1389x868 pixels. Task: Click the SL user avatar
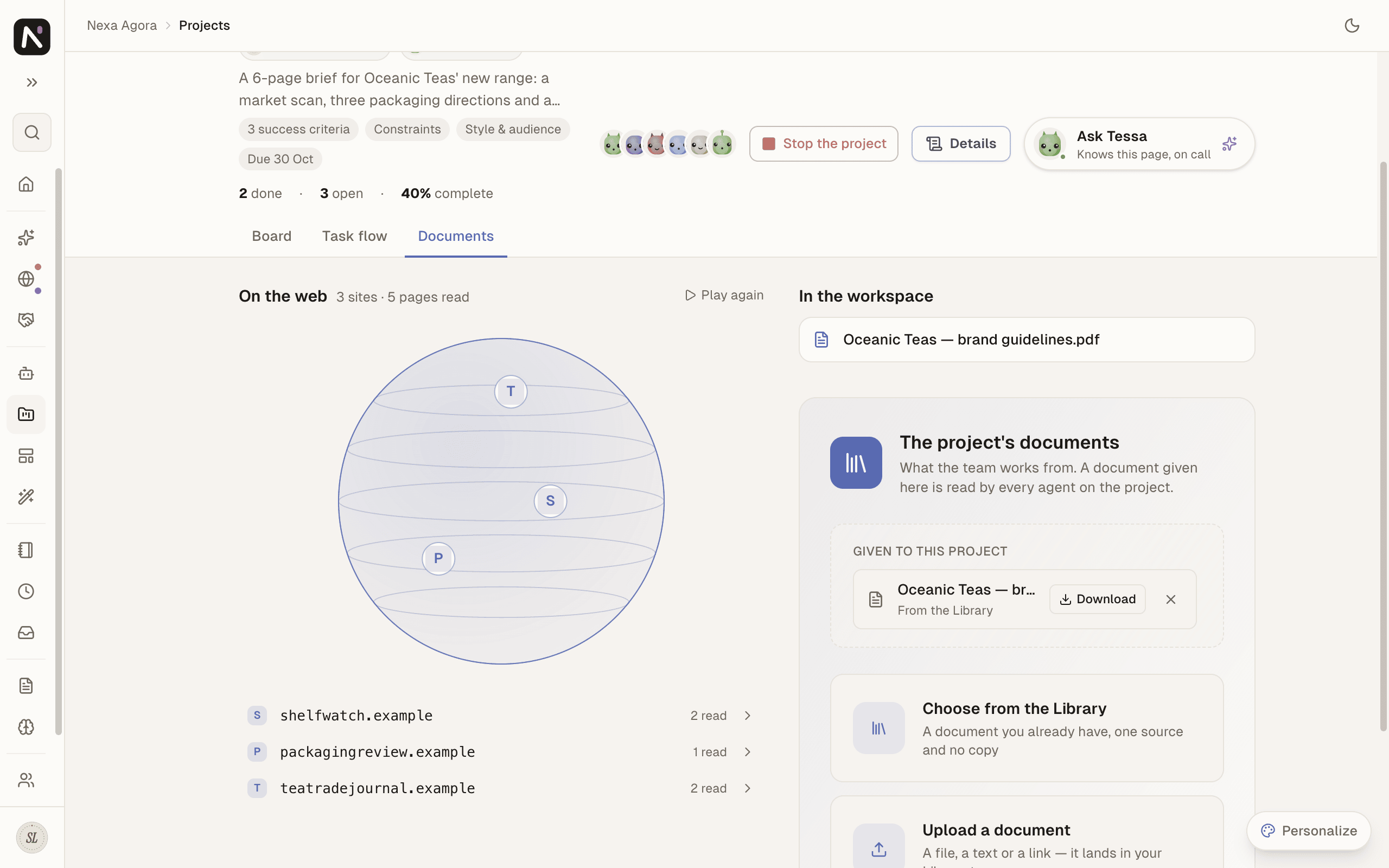31,838
